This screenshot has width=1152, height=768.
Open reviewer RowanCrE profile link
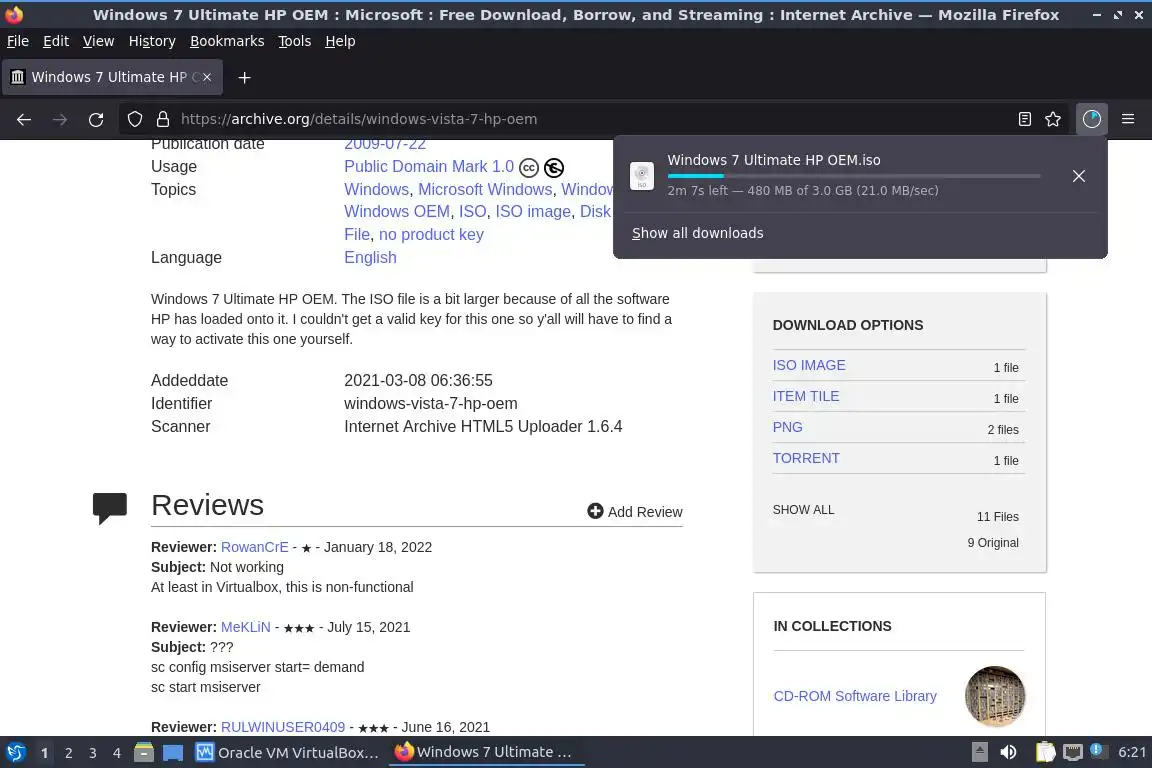point(255,548)
